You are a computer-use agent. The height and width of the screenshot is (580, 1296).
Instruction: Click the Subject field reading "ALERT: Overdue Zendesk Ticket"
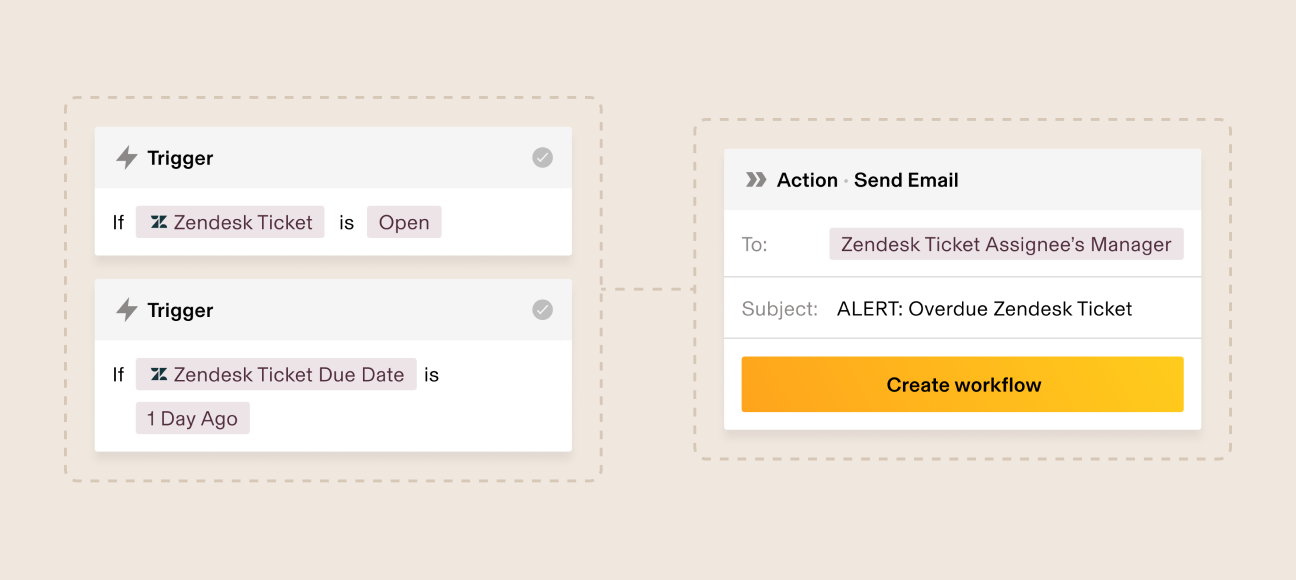pos(984,309)
